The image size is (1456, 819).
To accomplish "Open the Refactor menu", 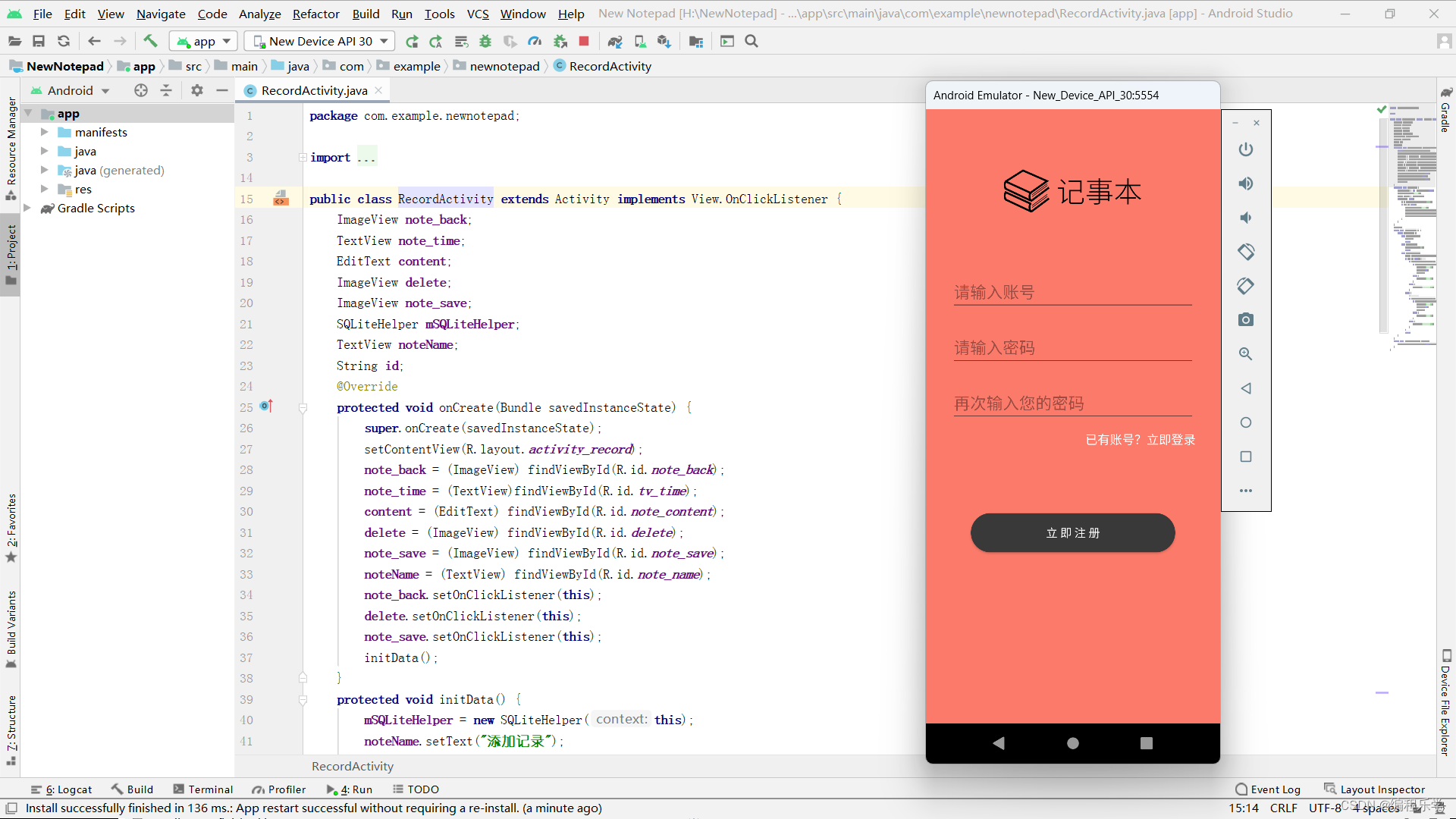I will click(315, 14).
